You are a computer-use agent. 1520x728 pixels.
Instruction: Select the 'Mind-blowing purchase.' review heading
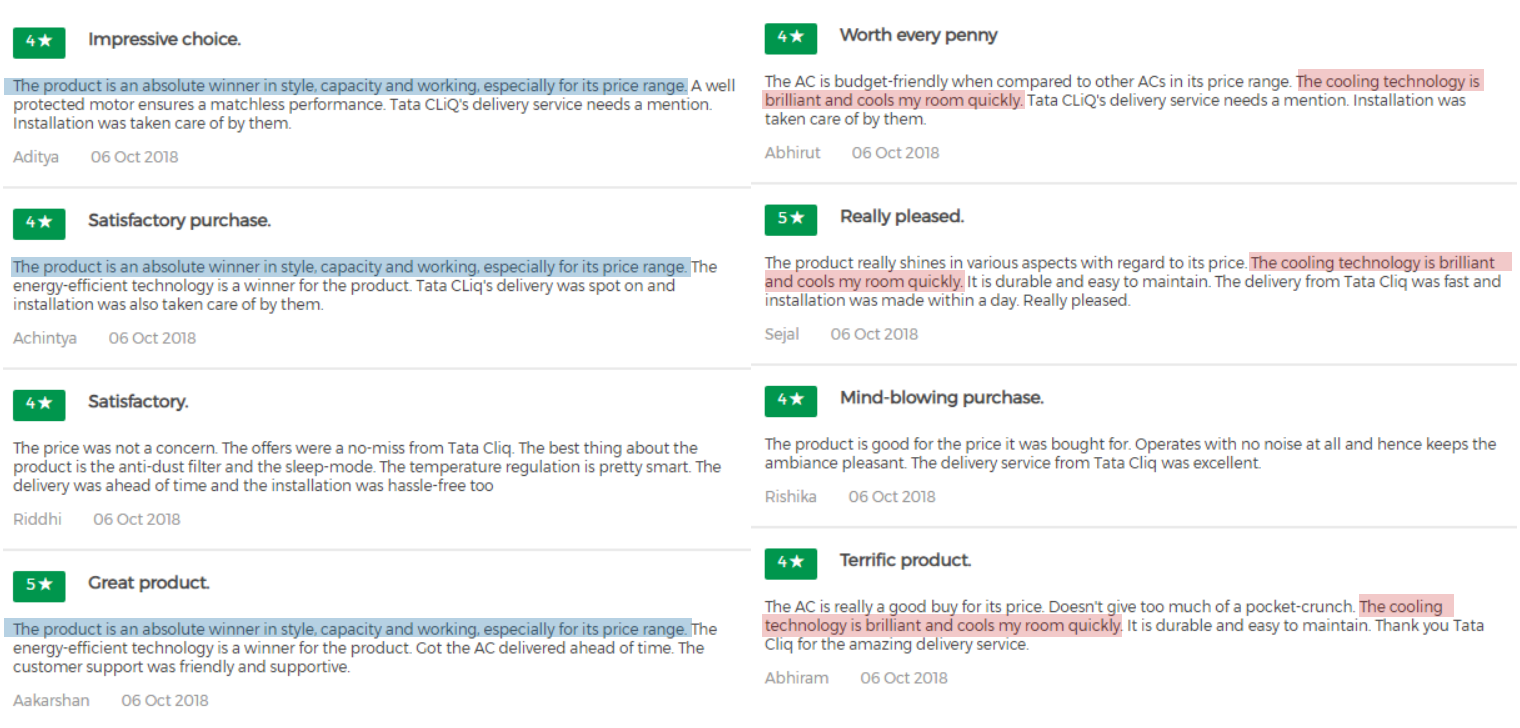click(x=941, y=398)
